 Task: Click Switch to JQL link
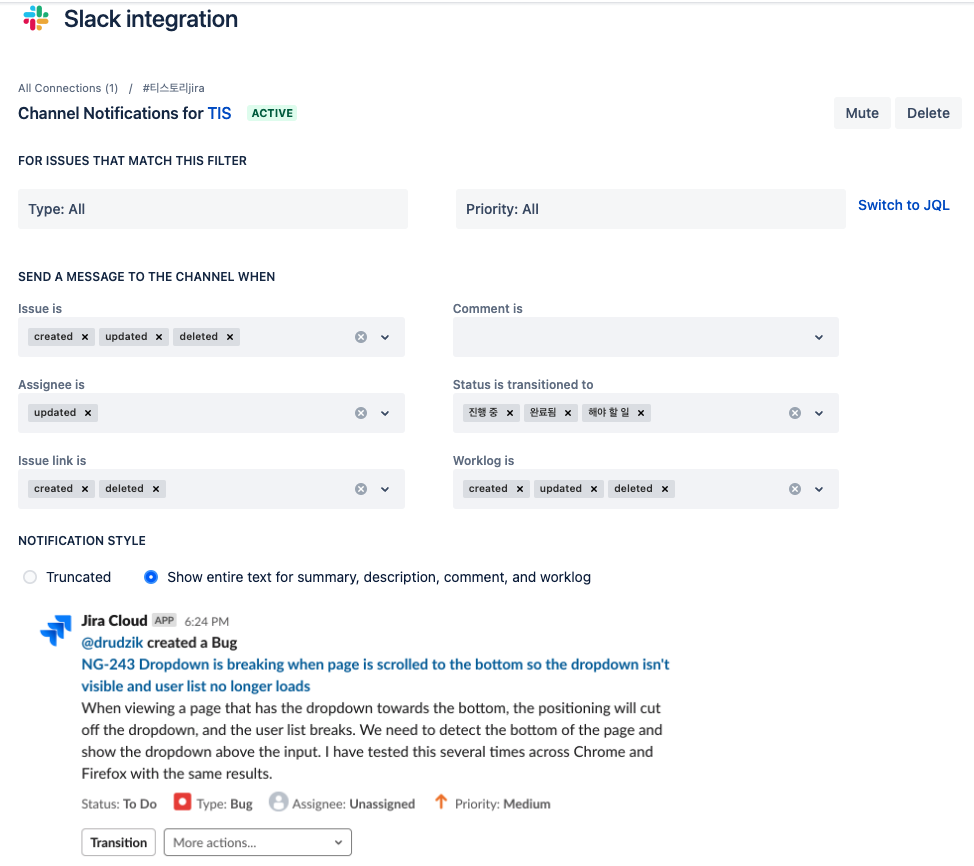[x=904, y=205]
